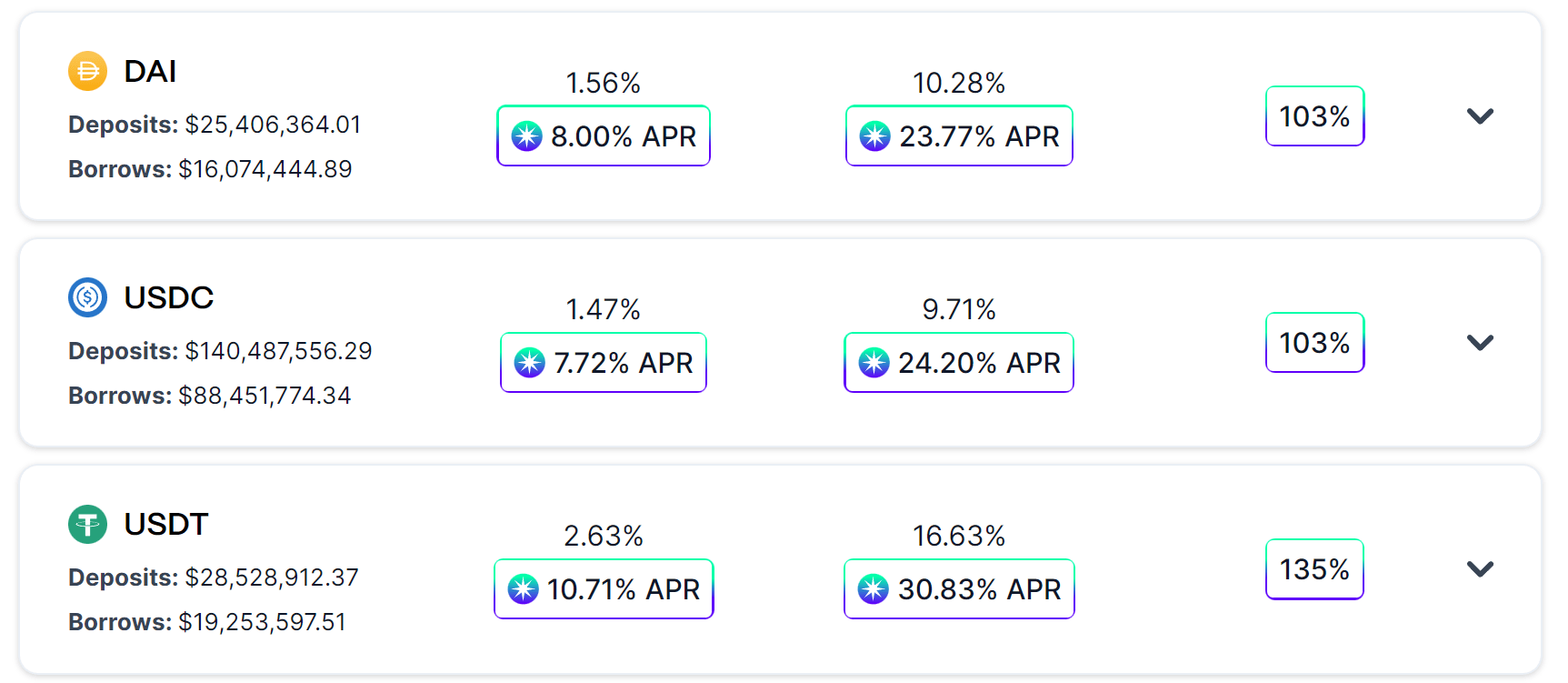Click the USDT Tether coin icon
The width and height of the screenshot is (1568, 683).
(x=88, y=524)
